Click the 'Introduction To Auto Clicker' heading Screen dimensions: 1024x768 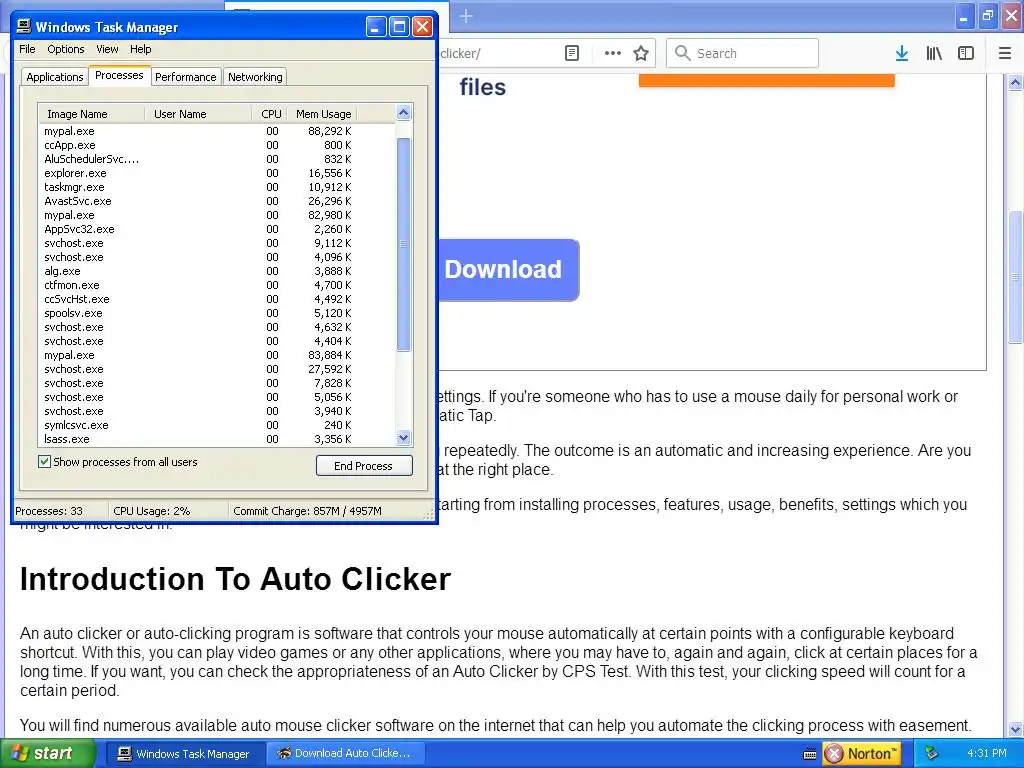pyautogui.click(x=235, y=579)
